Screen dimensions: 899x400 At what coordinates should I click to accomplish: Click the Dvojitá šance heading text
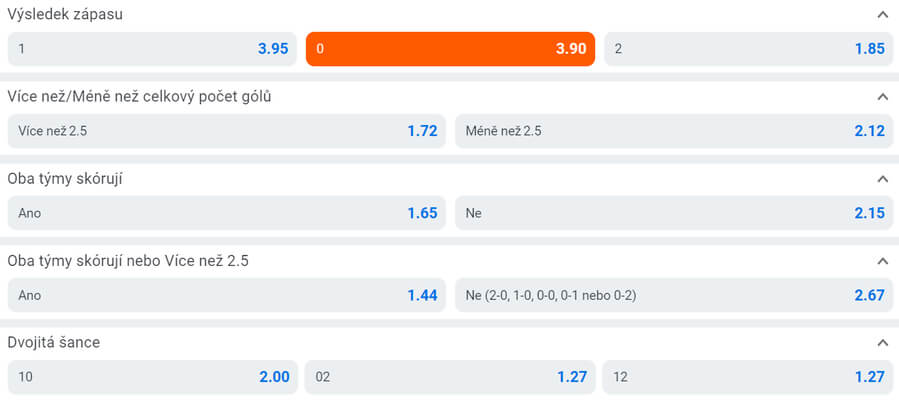(54, 343)
